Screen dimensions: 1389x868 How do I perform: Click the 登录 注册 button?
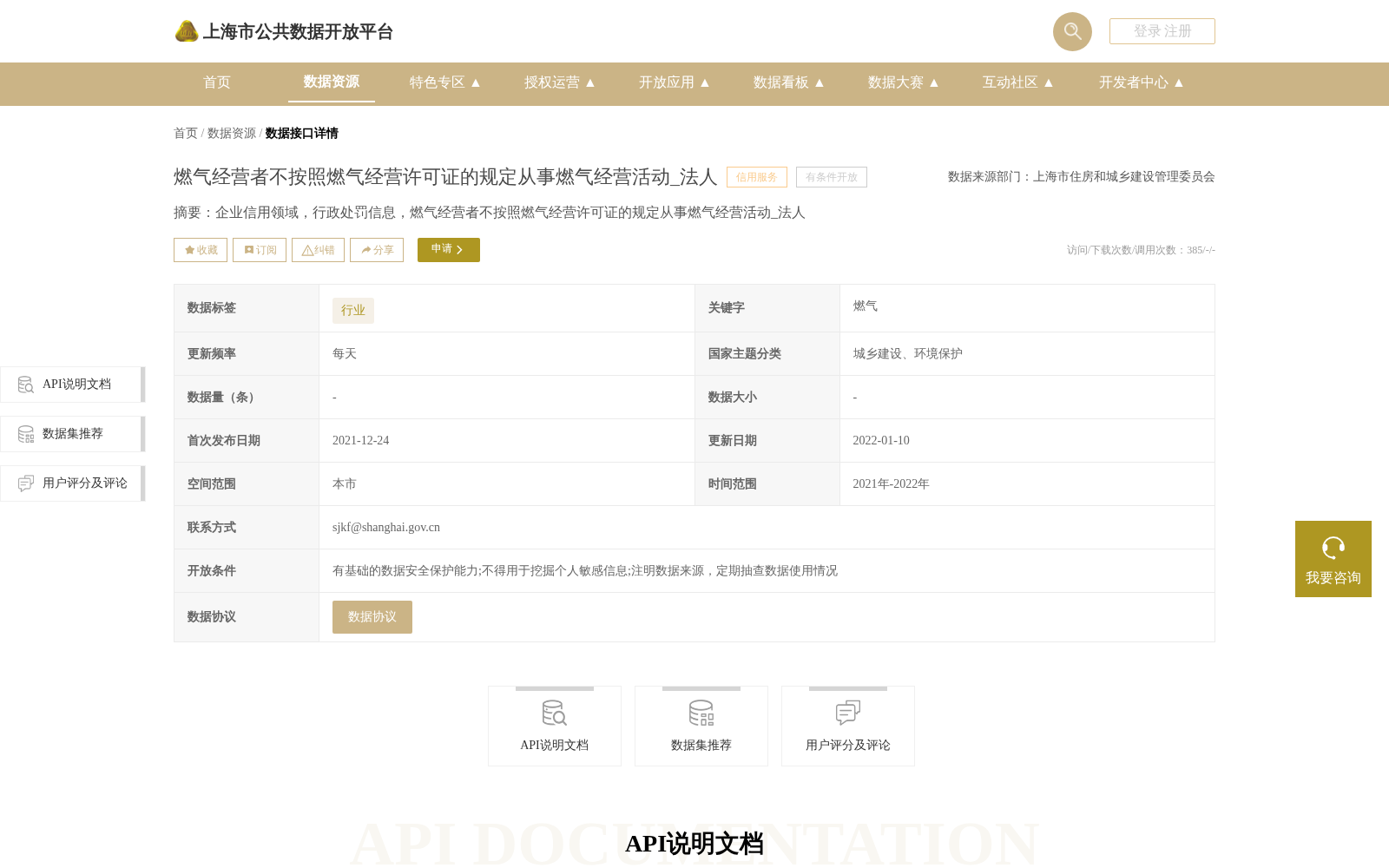click(x=1162, y=31)
